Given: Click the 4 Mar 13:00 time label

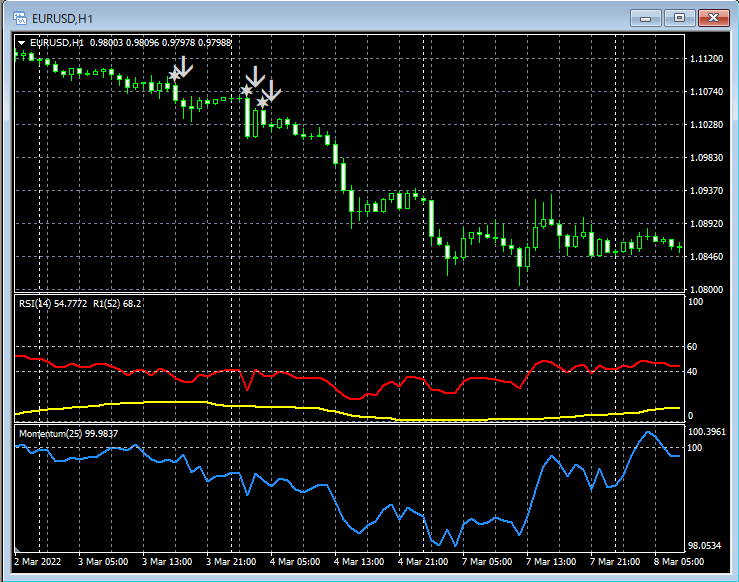Looking at the screenshot, I should 359,562.
